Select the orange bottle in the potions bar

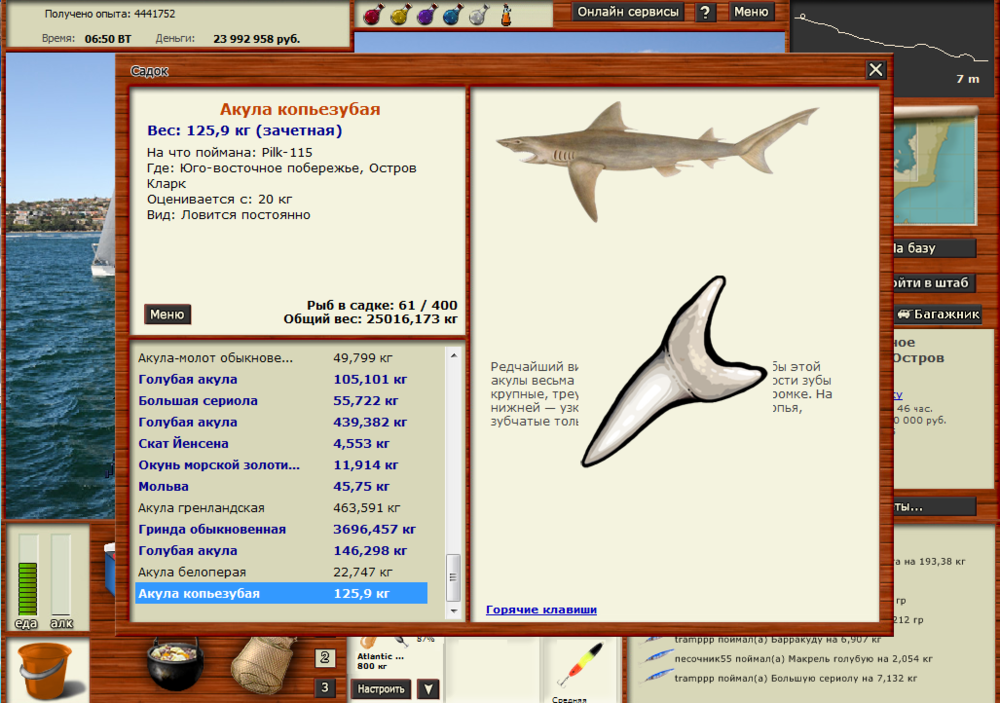[505, 14]
